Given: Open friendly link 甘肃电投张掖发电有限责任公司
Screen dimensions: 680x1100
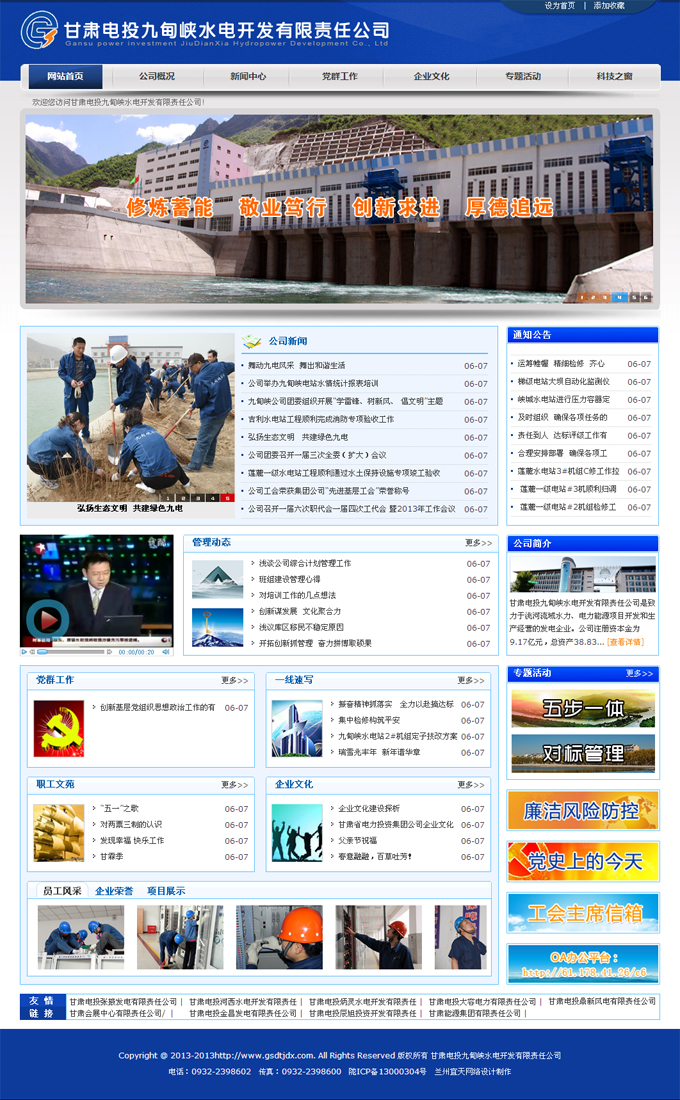Looking at the screenshot, I should click(x=123, y=1002).
